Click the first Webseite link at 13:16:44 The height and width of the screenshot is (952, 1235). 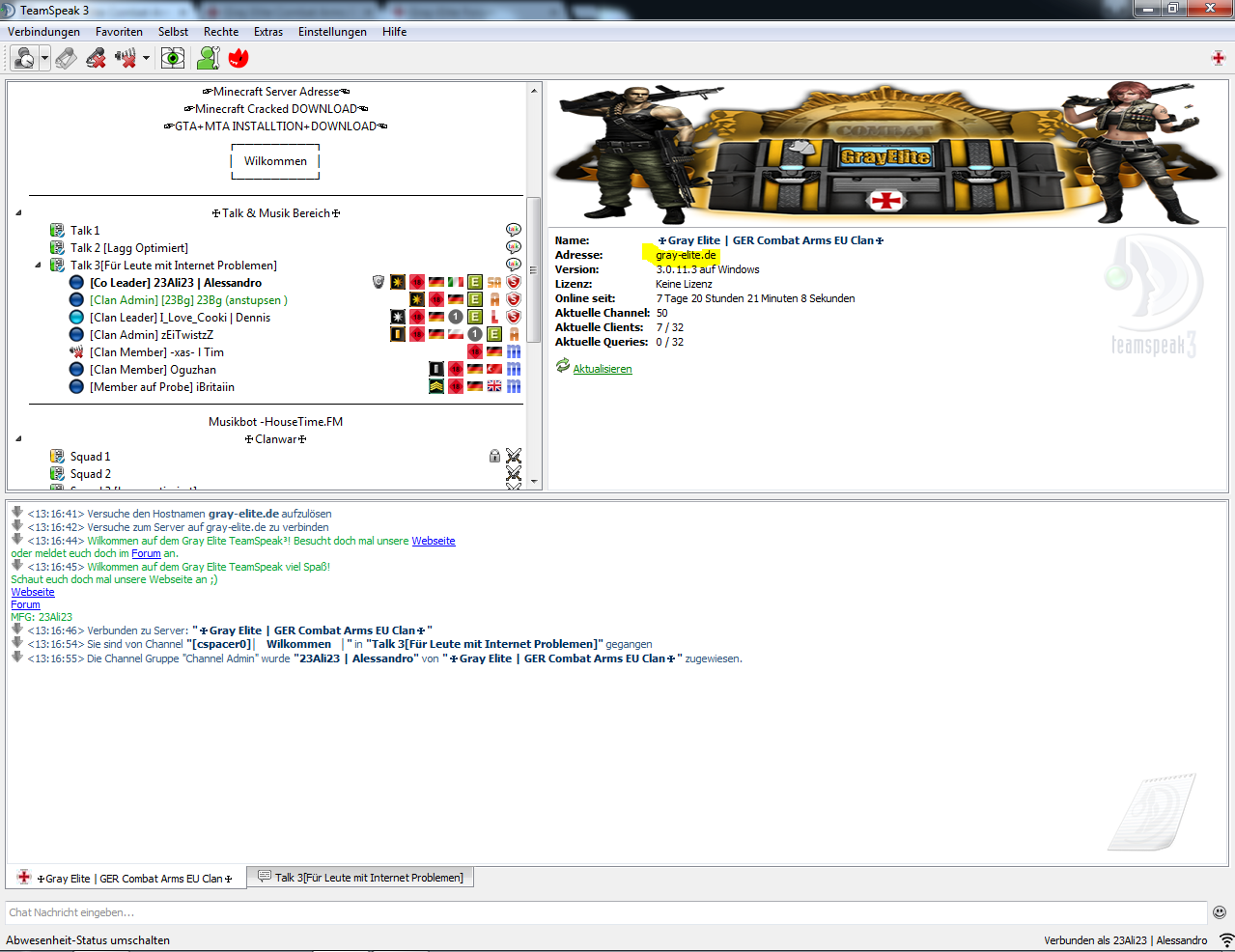tap(434, 541)
